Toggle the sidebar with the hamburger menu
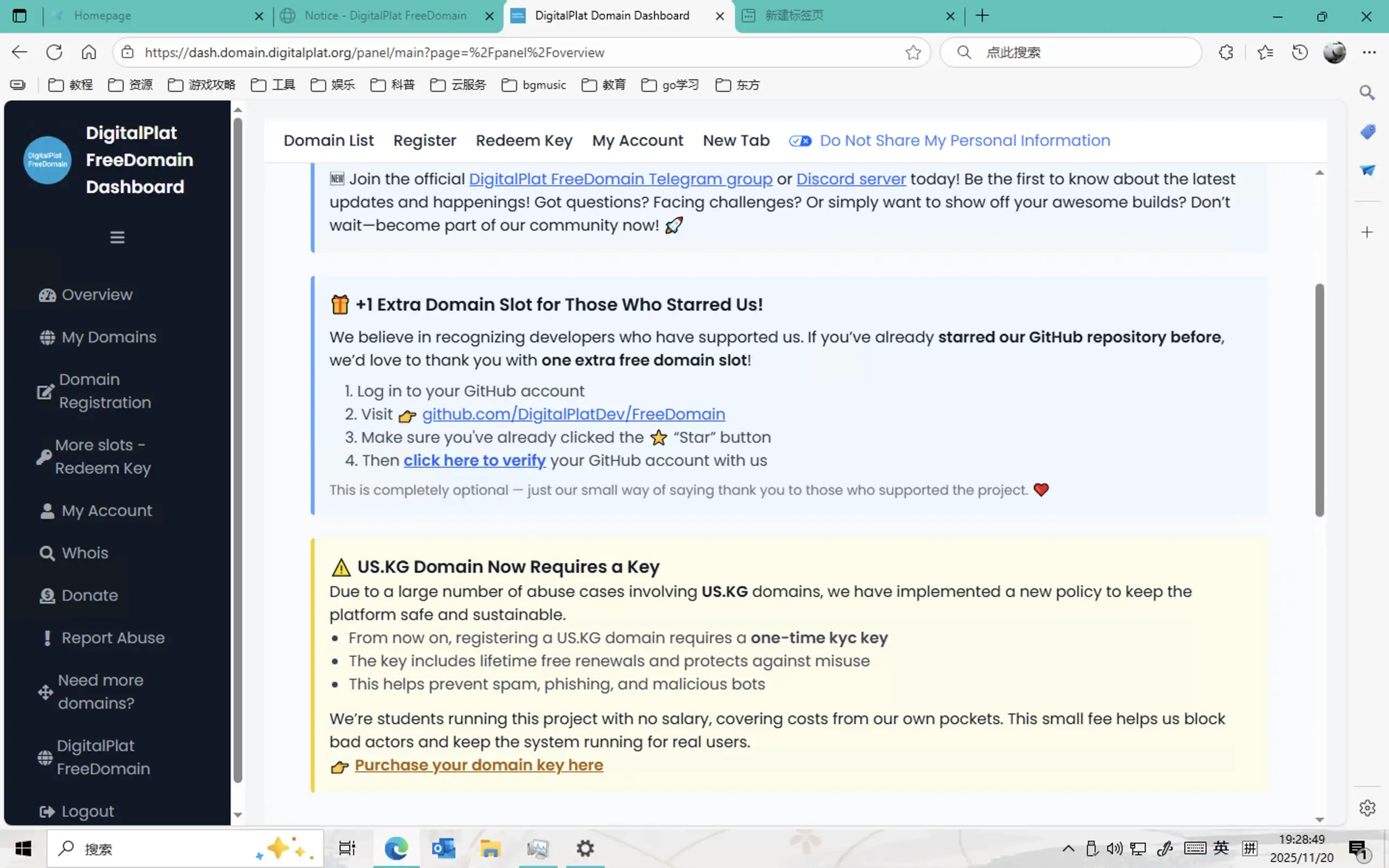The width and height of the screenshot is (1389, 868). [117, 237]
